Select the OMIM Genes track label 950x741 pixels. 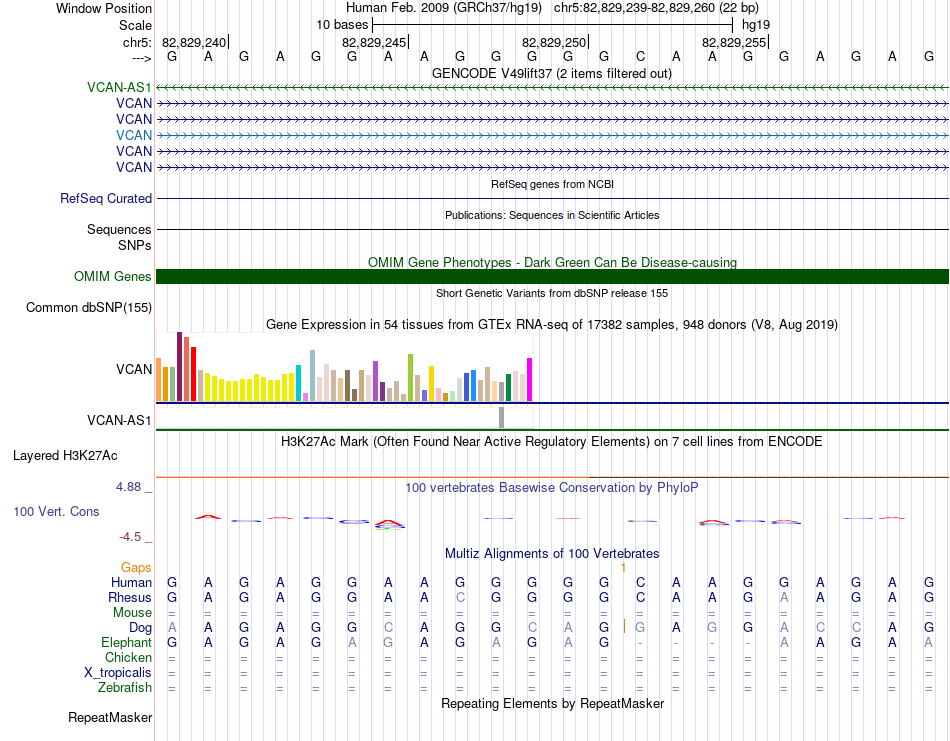click(113, 277)
